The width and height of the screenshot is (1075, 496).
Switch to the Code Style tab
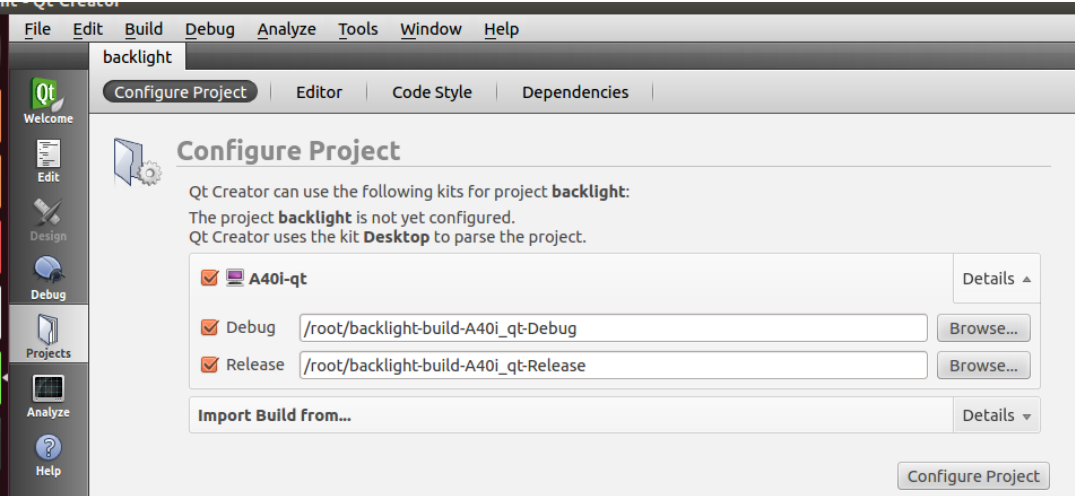point(432,92)
